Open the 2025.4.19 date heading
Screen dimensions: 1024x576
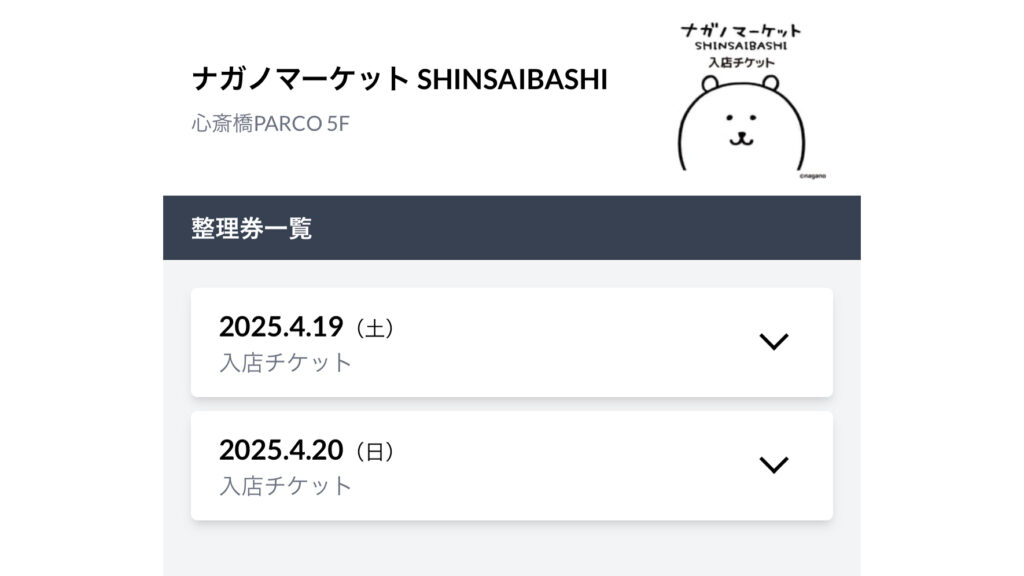281,327
